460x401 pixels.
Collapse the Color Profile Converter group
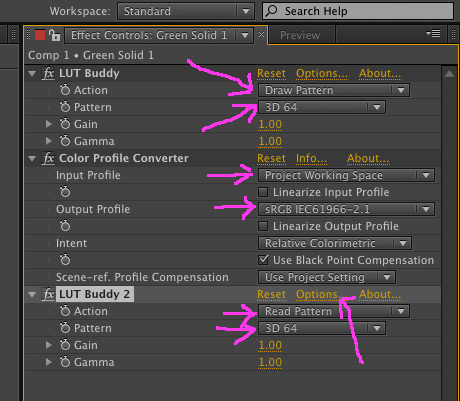32,158
